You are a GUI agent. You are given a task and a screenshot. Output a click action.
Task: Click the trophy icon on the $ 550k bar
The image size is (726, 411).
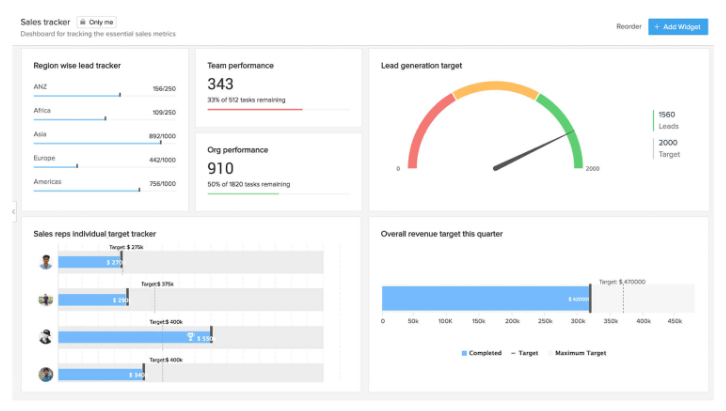click(190, 337)
